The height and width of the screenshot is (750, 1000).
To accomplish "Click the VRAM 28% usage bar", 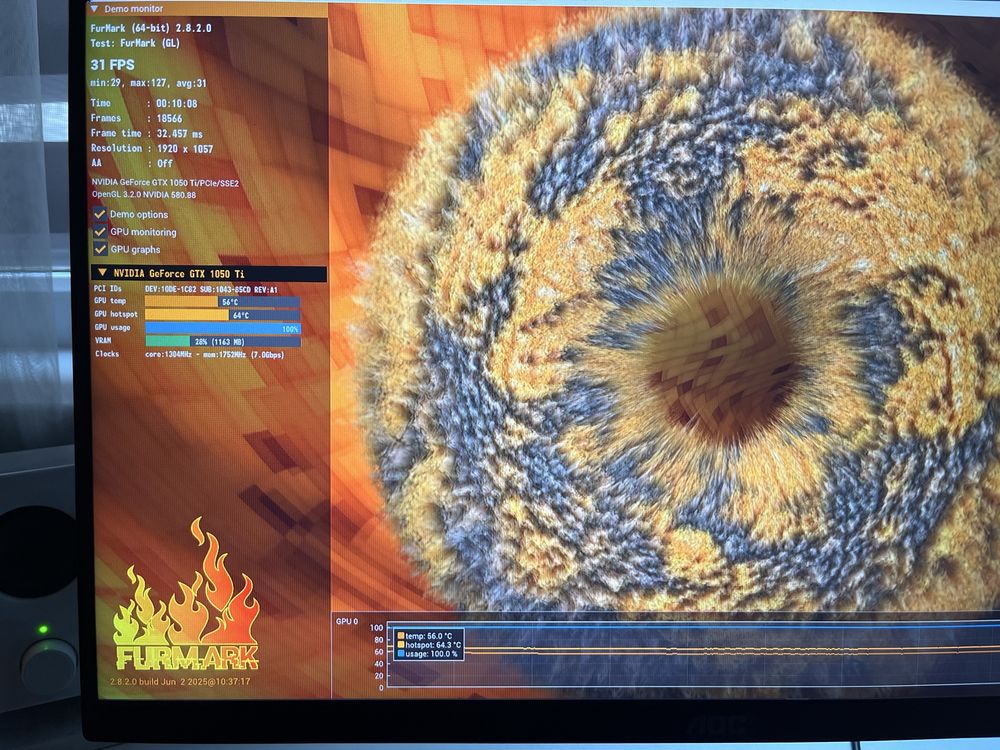I will [223, 342].
